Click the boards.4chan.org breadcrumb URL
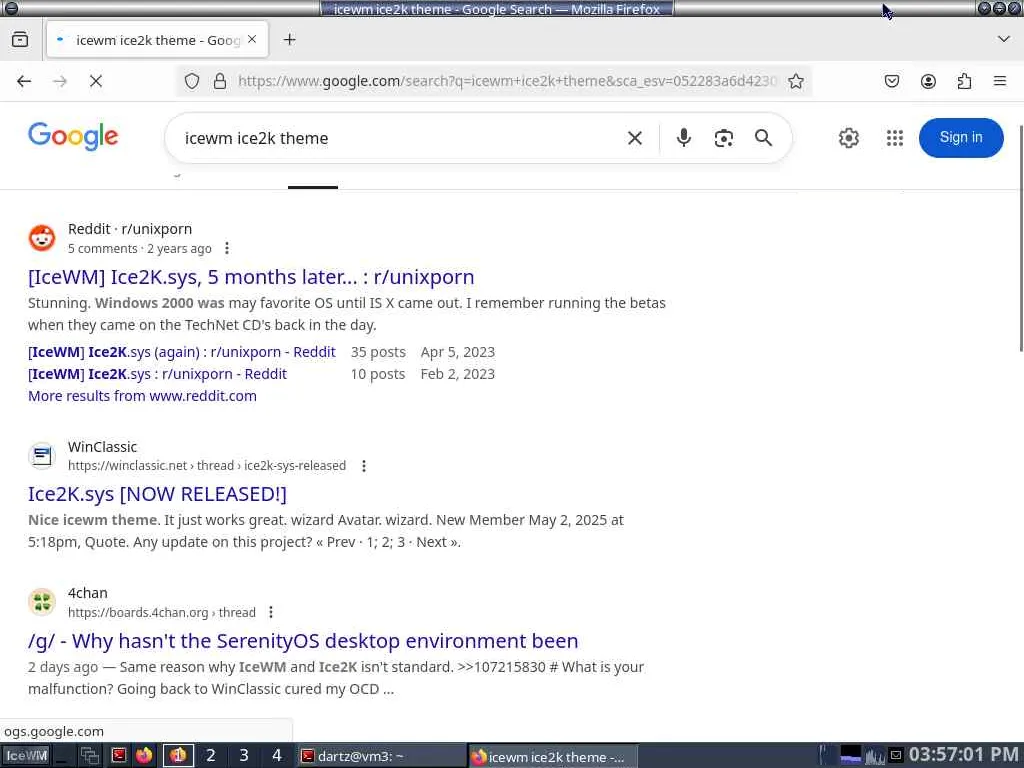Image resolution: width=1024 pixels, height=768 pixels. [x=162, y=613]
